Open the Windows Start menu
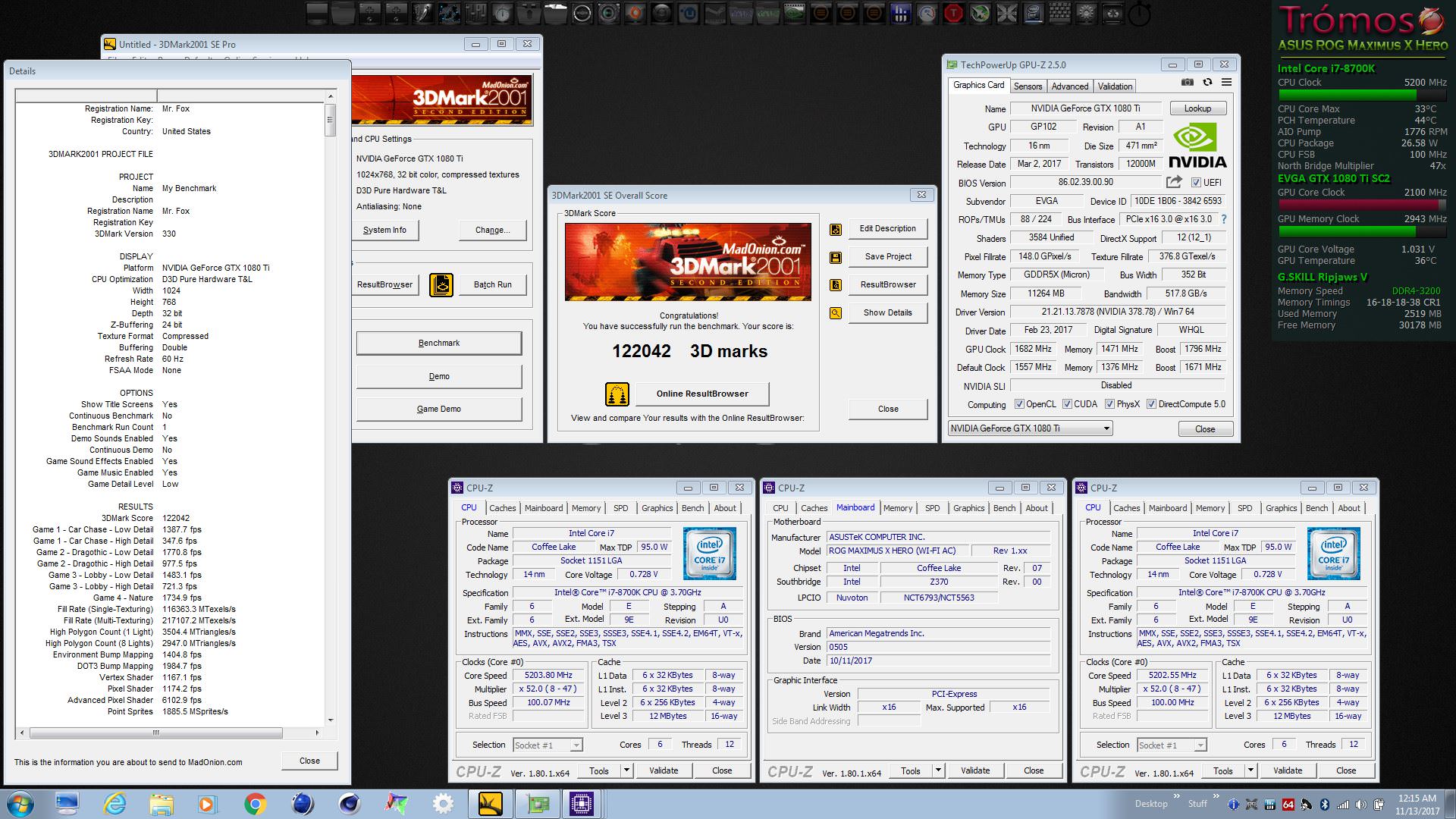Image resolution: width=1456 pixels, height=819 pixels. (x=20, y=803)
